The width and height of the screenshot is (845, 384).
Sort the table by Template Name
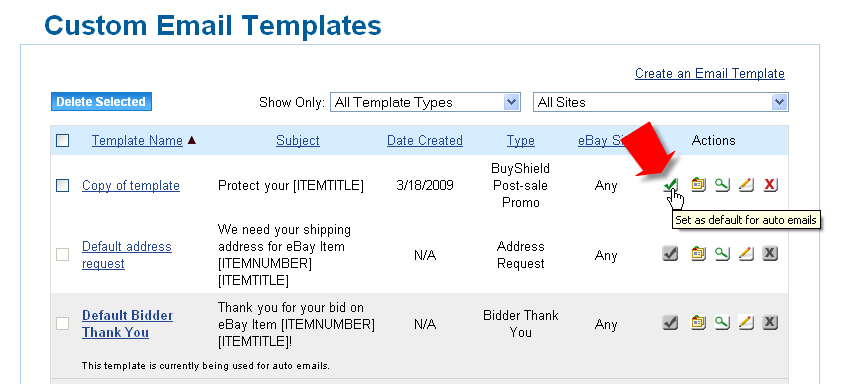tap(137, 141)
